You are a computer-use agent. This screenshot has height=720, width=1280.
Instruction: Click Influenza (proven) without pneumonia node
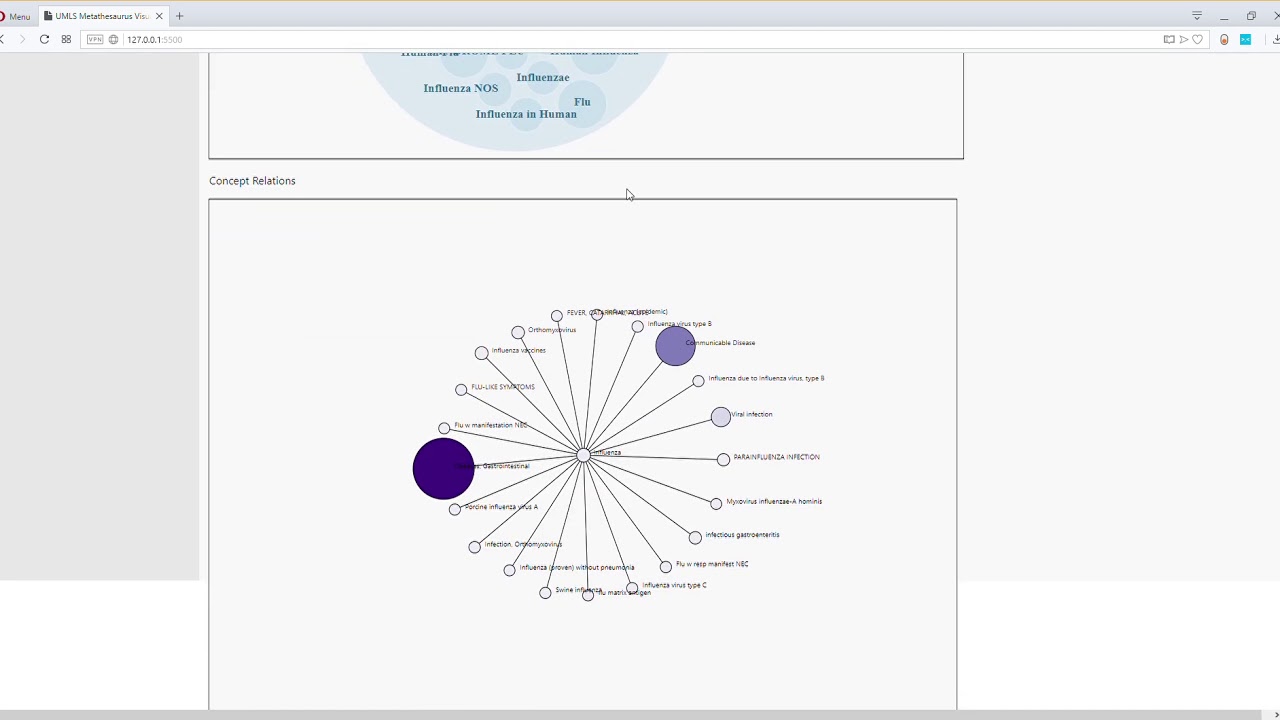509,570
